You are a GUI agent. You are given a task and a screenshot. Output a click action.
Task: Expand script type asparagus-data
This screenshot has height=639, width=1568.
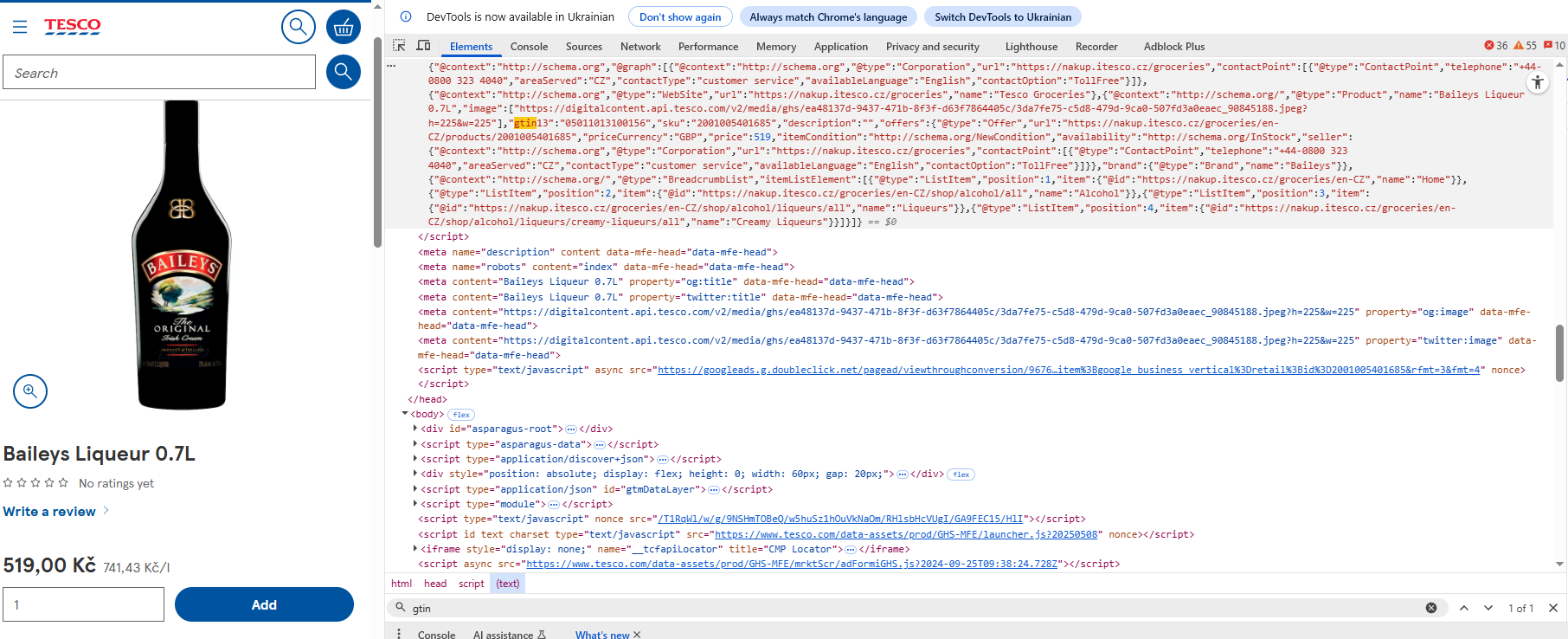click(x=415, y=444)
